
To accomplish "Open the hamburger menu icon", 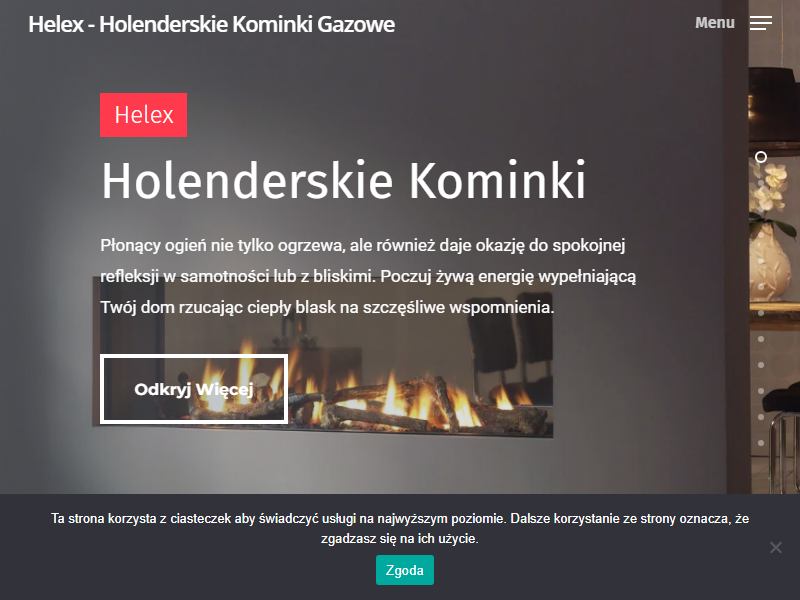I will click(761, 23).
